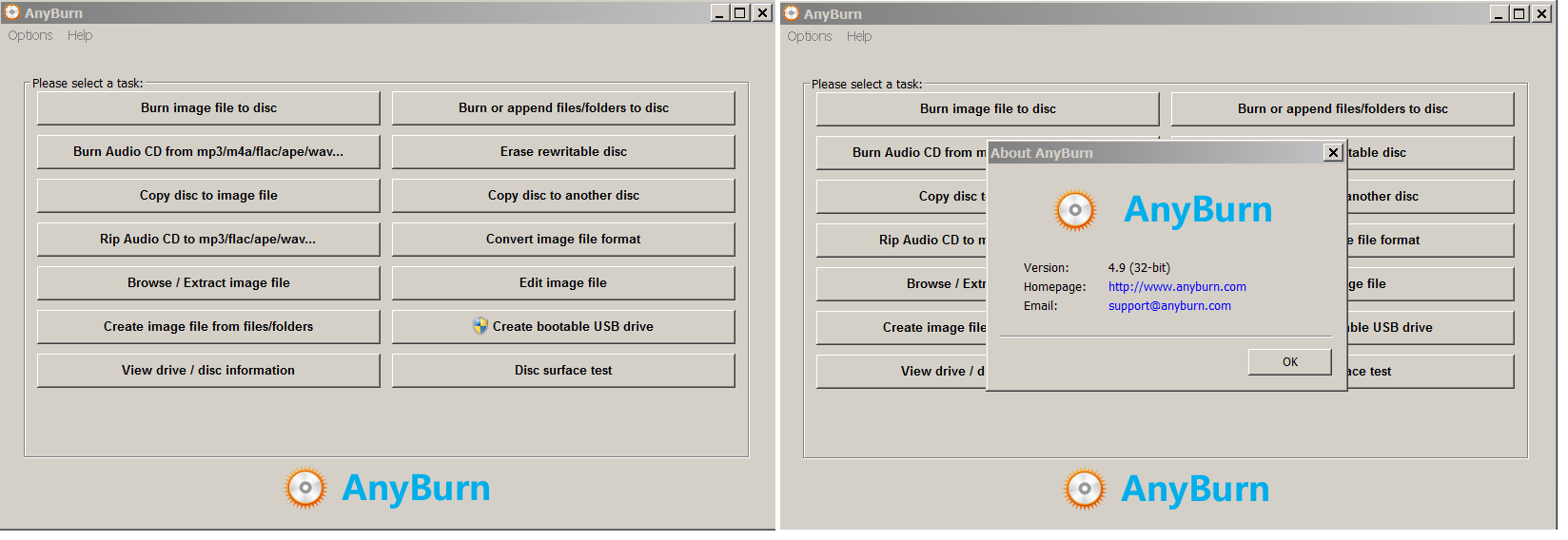The width and height of the screenshot is (1568, 540).
Task: Choose Copy disc to another disc in left window
Action: pyautogui.click(x=563, y=195)
